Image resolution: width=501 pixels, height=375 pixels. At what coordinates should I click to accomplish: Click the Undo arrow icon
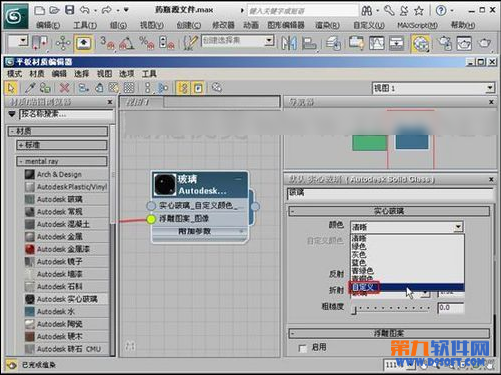(x=85, y=10)
